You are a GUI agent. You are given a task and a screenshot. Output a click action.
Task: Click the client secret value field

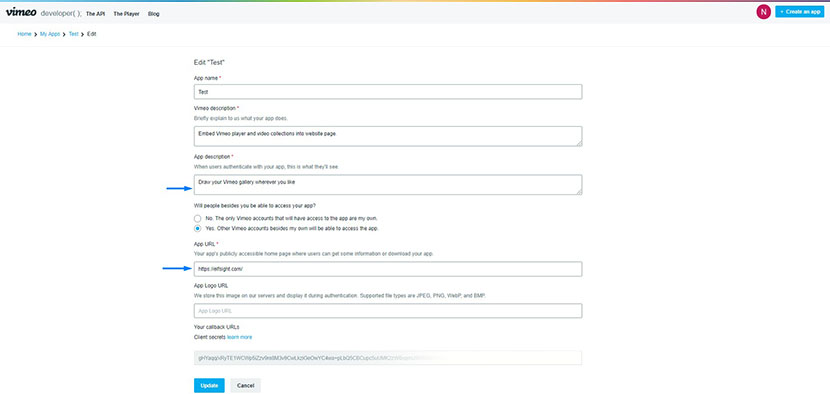tap(388, 358)
